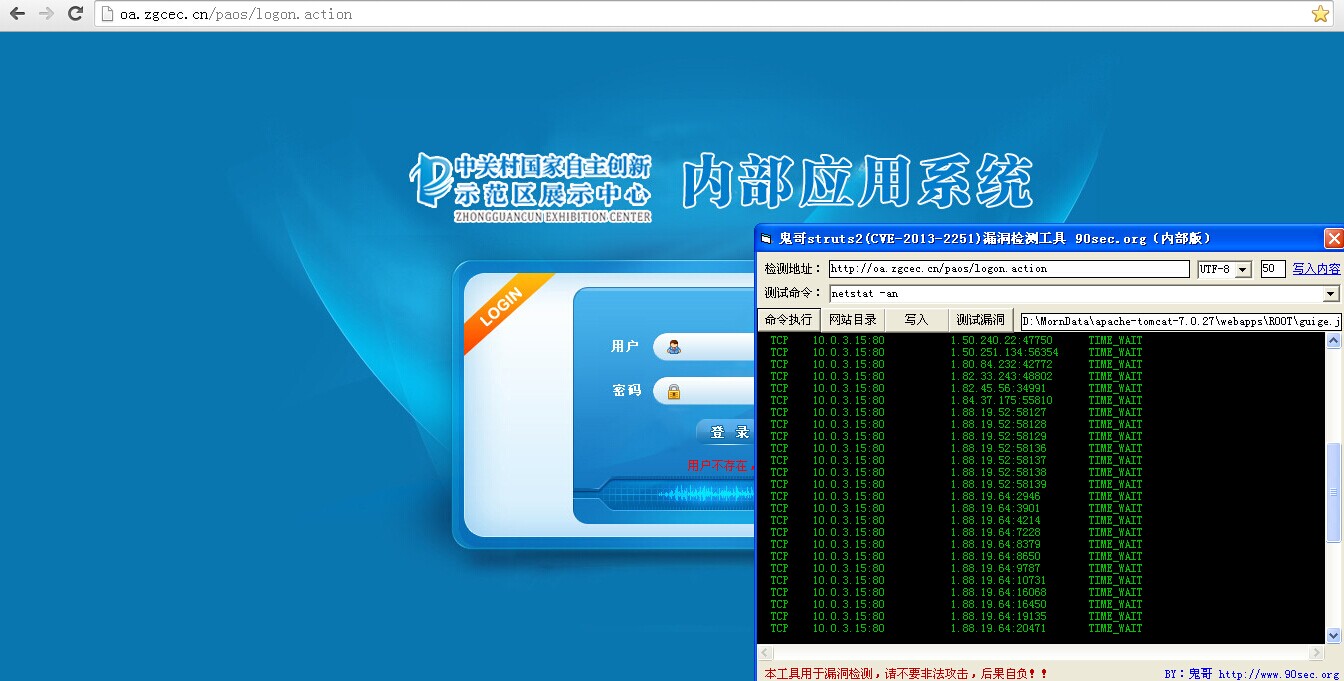This screenshot has height=681, width=1344.
Task: Select the row with 1.82.33.243:48802
Action: (956, 376)
